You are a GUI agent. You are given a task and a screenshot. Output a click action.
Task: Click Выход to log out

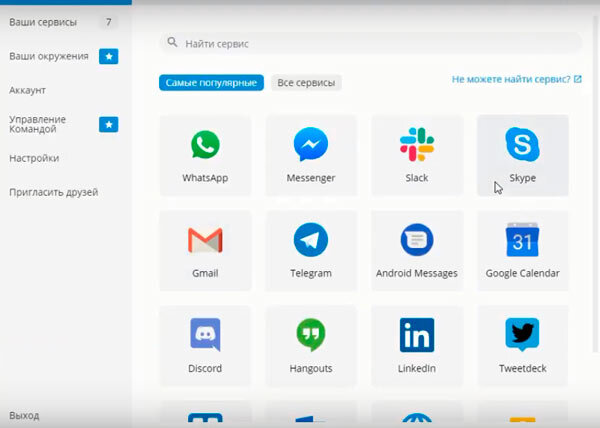pos(24,415)
